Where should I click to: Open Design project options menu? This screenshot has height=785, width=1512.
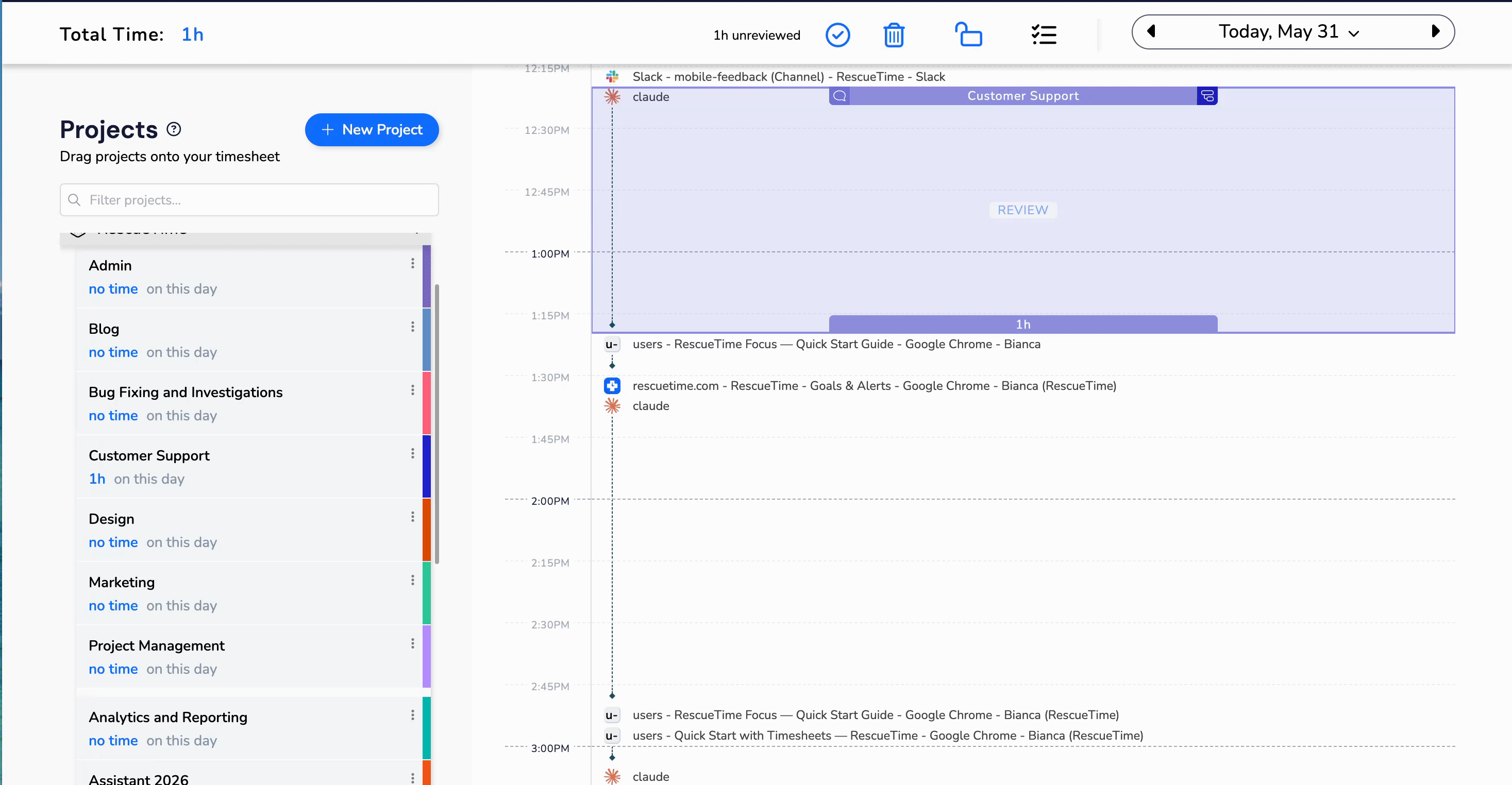(x=413, y=517)
